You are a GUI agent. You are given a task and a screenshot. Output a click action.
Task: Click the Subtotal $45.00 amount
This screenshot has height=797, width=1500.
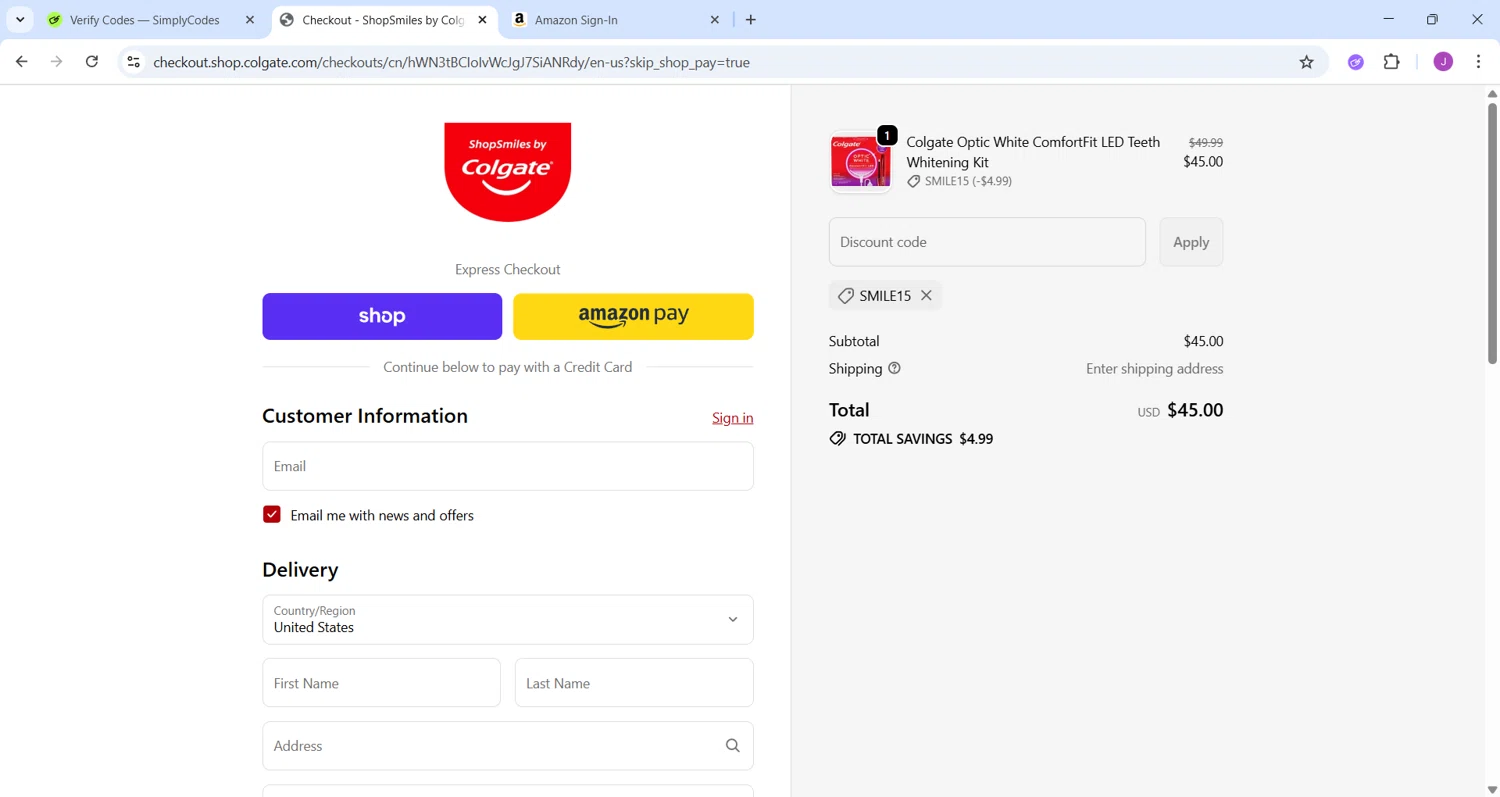pyautogui.click(x=1203, y=341)
